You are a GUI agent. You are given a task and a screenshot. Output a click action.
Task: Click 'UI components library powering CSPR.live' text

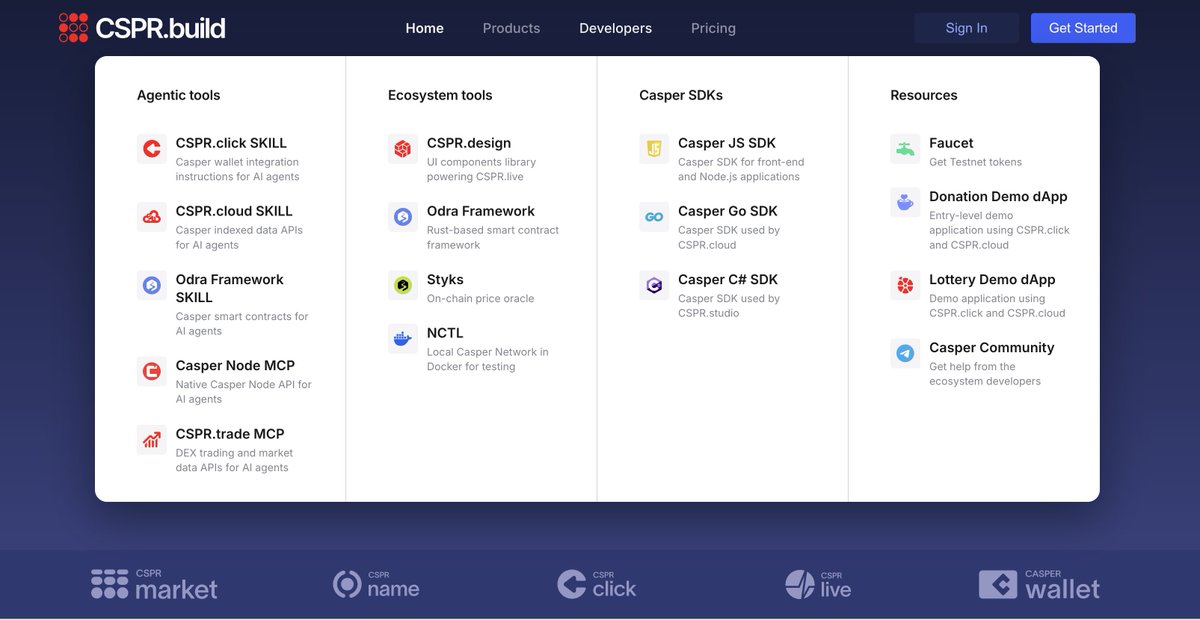pos(481,169)
